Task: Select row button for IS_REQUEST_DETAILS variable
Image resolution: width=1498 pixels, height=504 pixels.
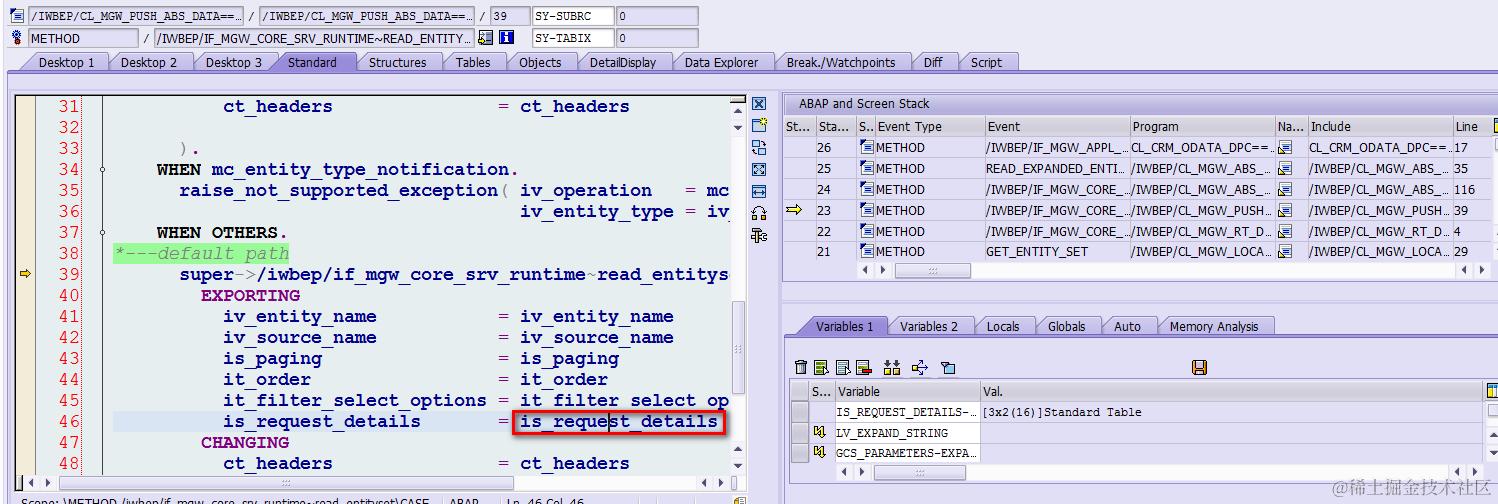Action: (800, 412)
